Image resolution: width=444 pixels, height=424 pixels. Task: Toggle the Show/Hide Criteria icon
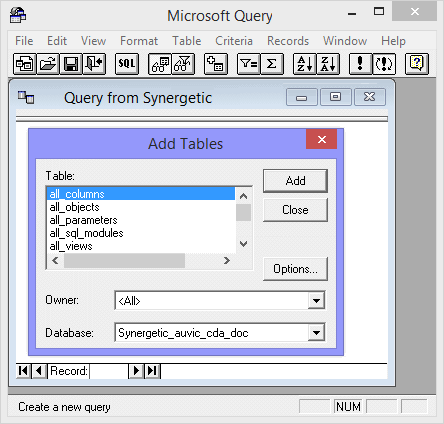[183, 64]
